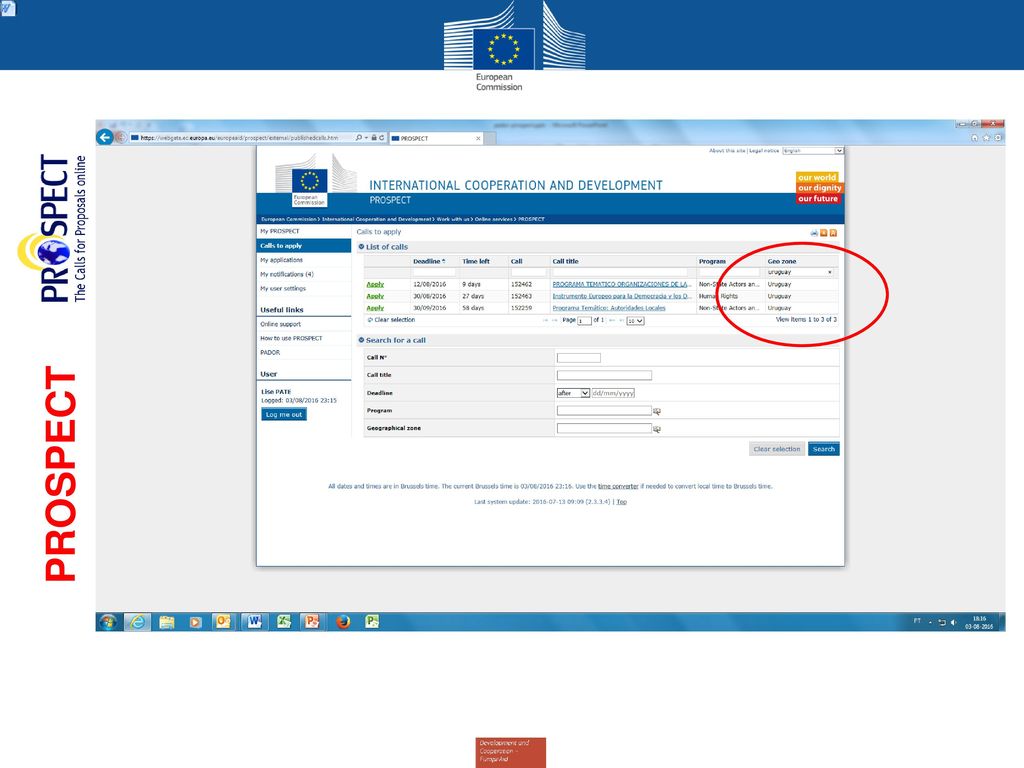The width and height of the screenshot is (1024, 768).
Task: Collapse the List of calls section
Action: [361, 247]
